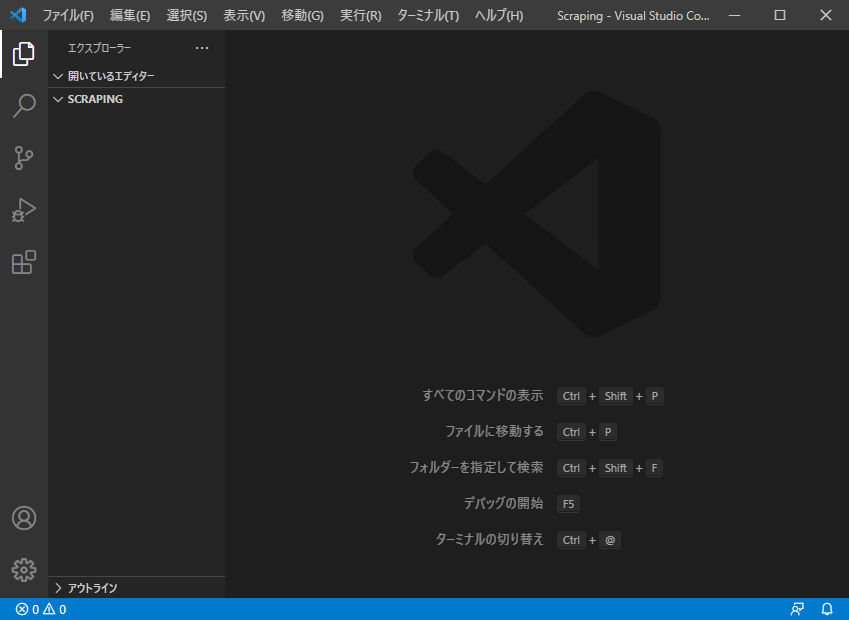Image resolution: width=849 pixels, height=620 pixels.
Task: Open the Extensions view icon
Action: [x=24, y=262]
